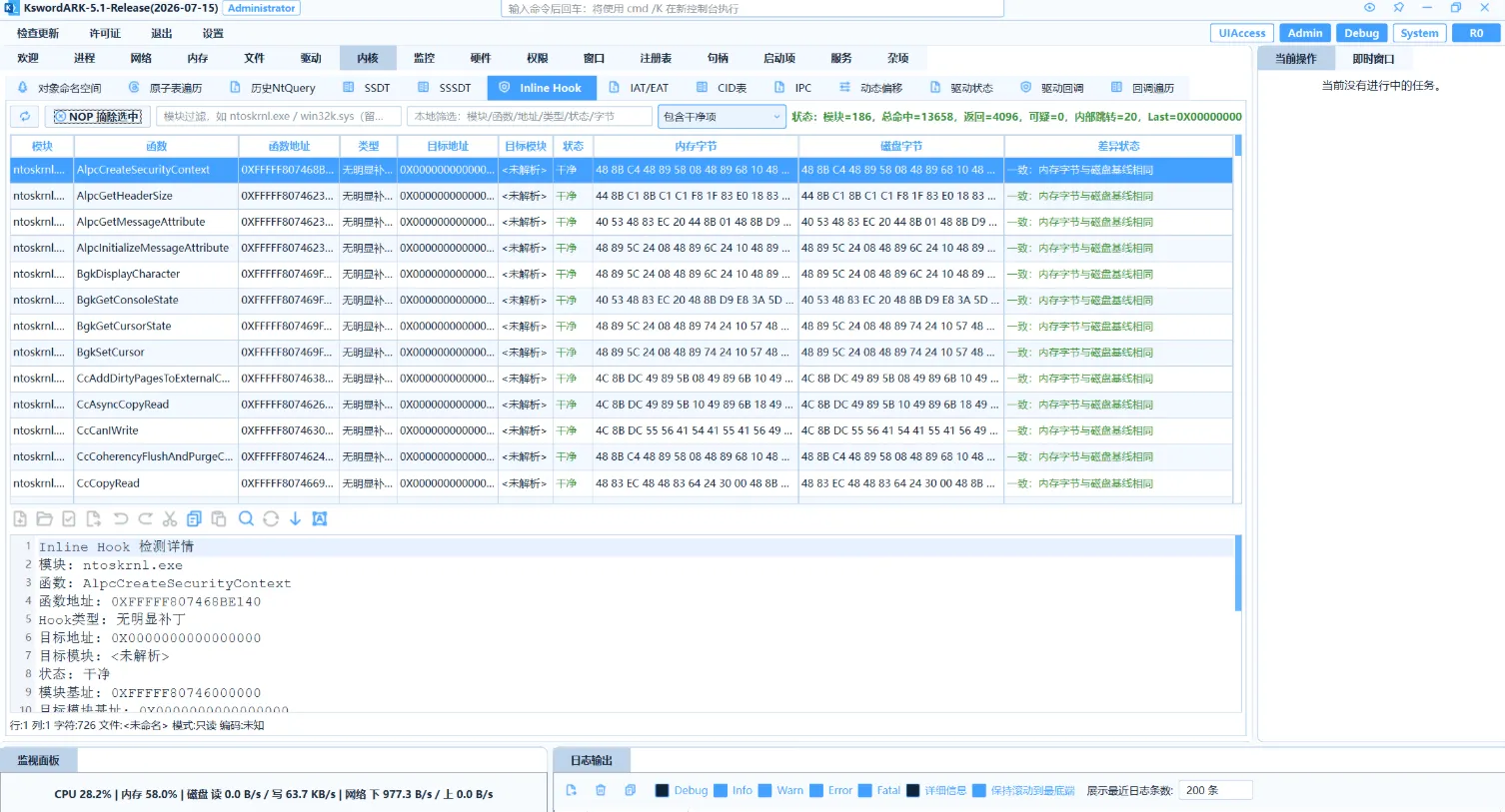
Task: Toggle the Info log level checkbox
Action: (x=721, y=790)
